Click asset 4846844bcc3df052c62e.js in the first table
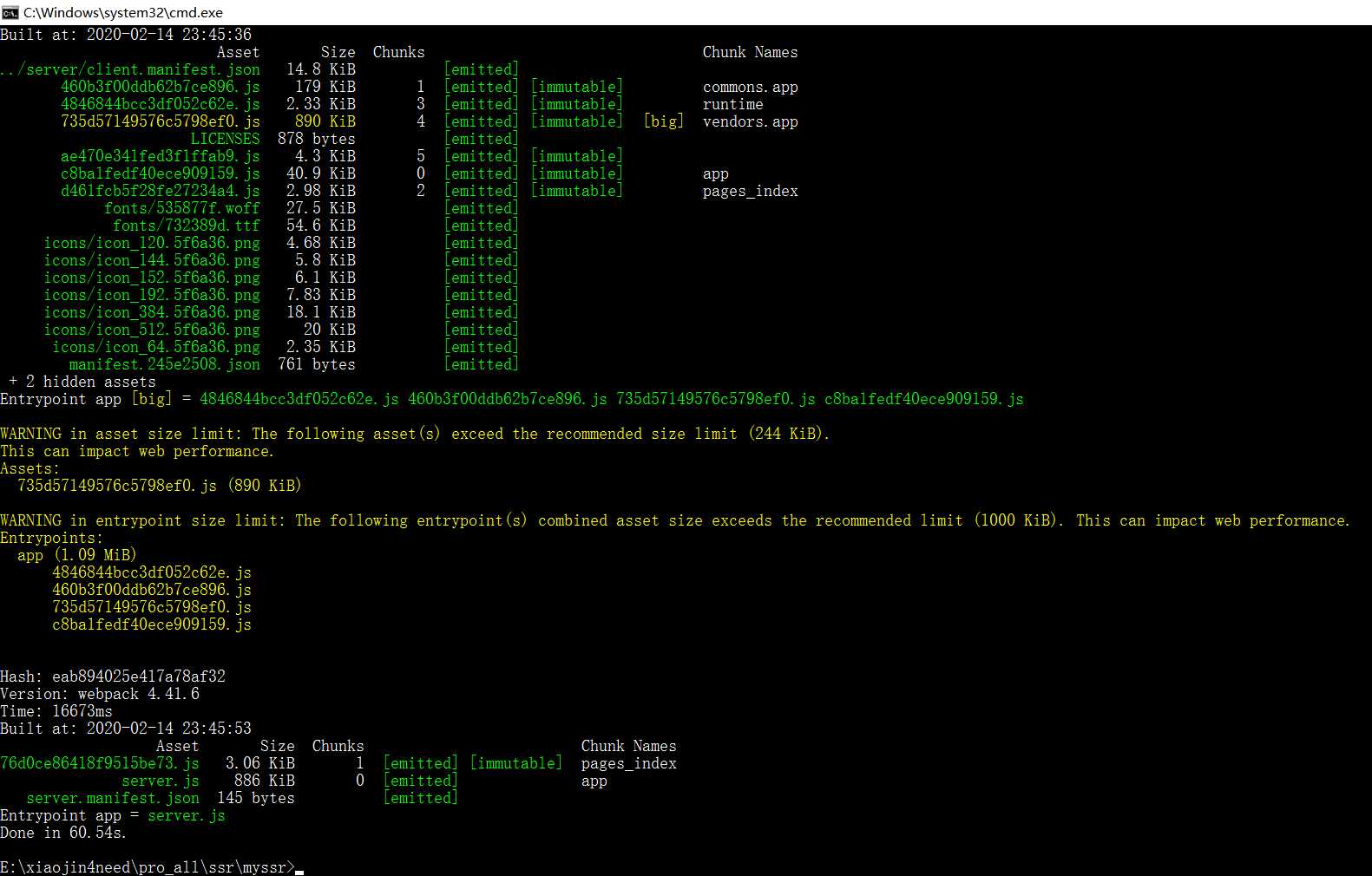This screenshot has width=1372, height=876. tap(161, 104)
